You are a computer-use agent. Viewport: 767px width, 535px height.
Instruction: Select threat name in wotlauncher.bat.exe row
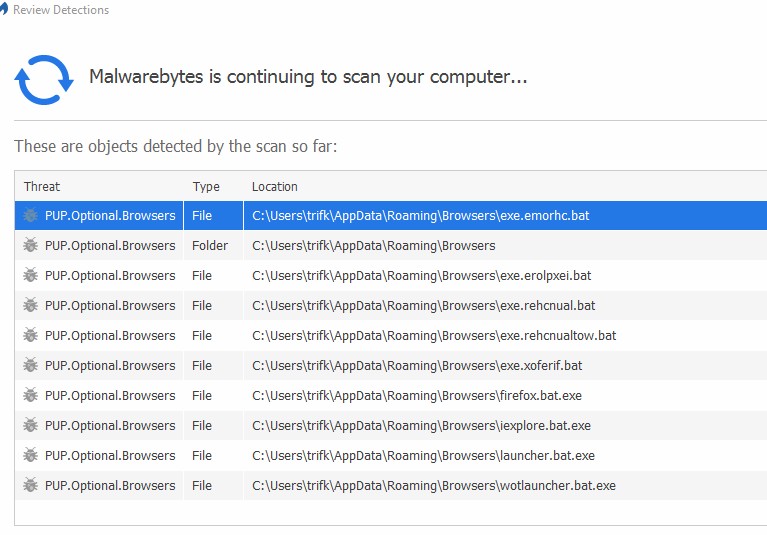click(110, 486)
